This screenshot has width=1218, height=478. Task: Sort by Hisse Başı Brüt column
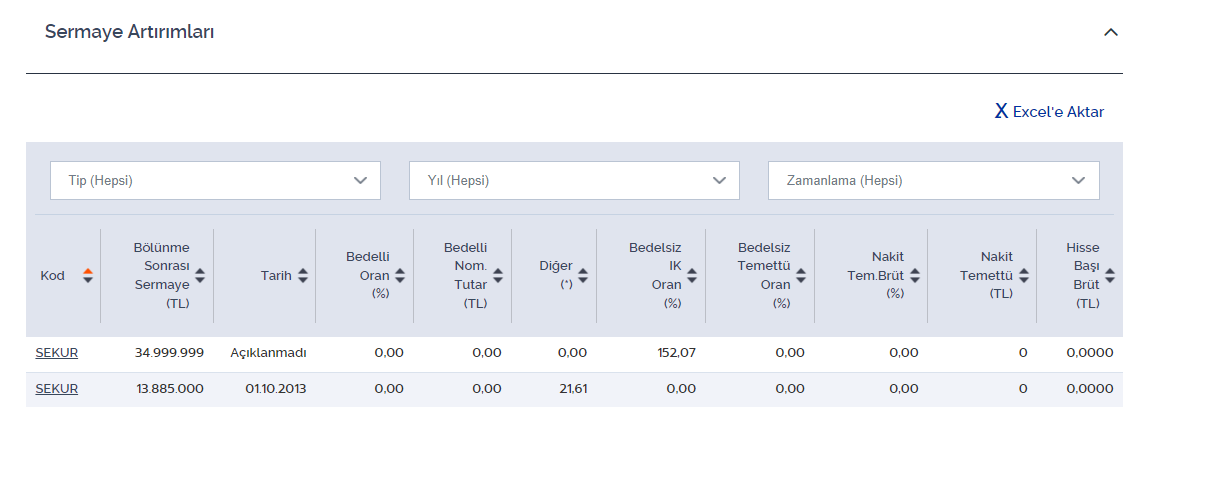[1110, 276]
